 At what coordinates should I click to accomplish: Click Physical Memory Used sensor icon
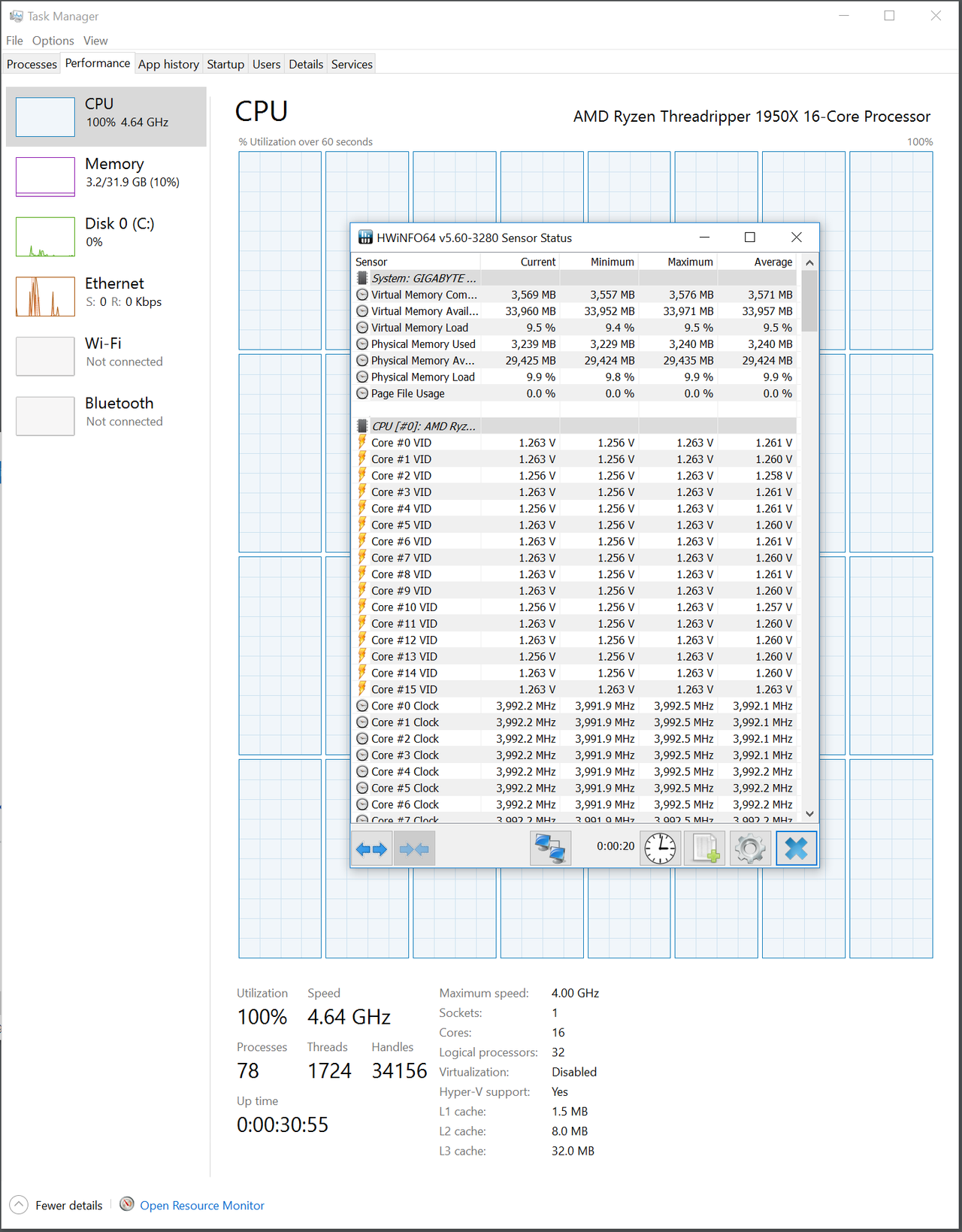(362, 344)
